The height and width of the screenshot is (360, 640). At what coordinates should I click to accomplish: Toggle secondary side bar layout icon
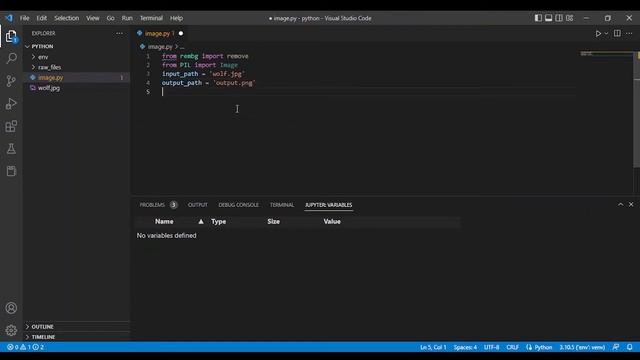point(559,18)
